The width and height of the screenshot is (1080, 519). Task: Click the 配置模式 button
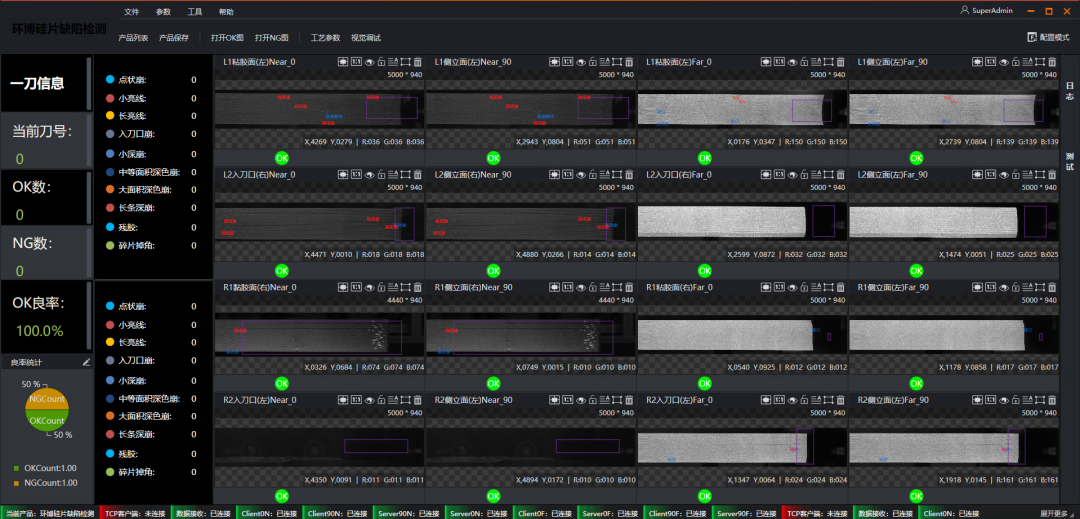[x=1048, y=37]
